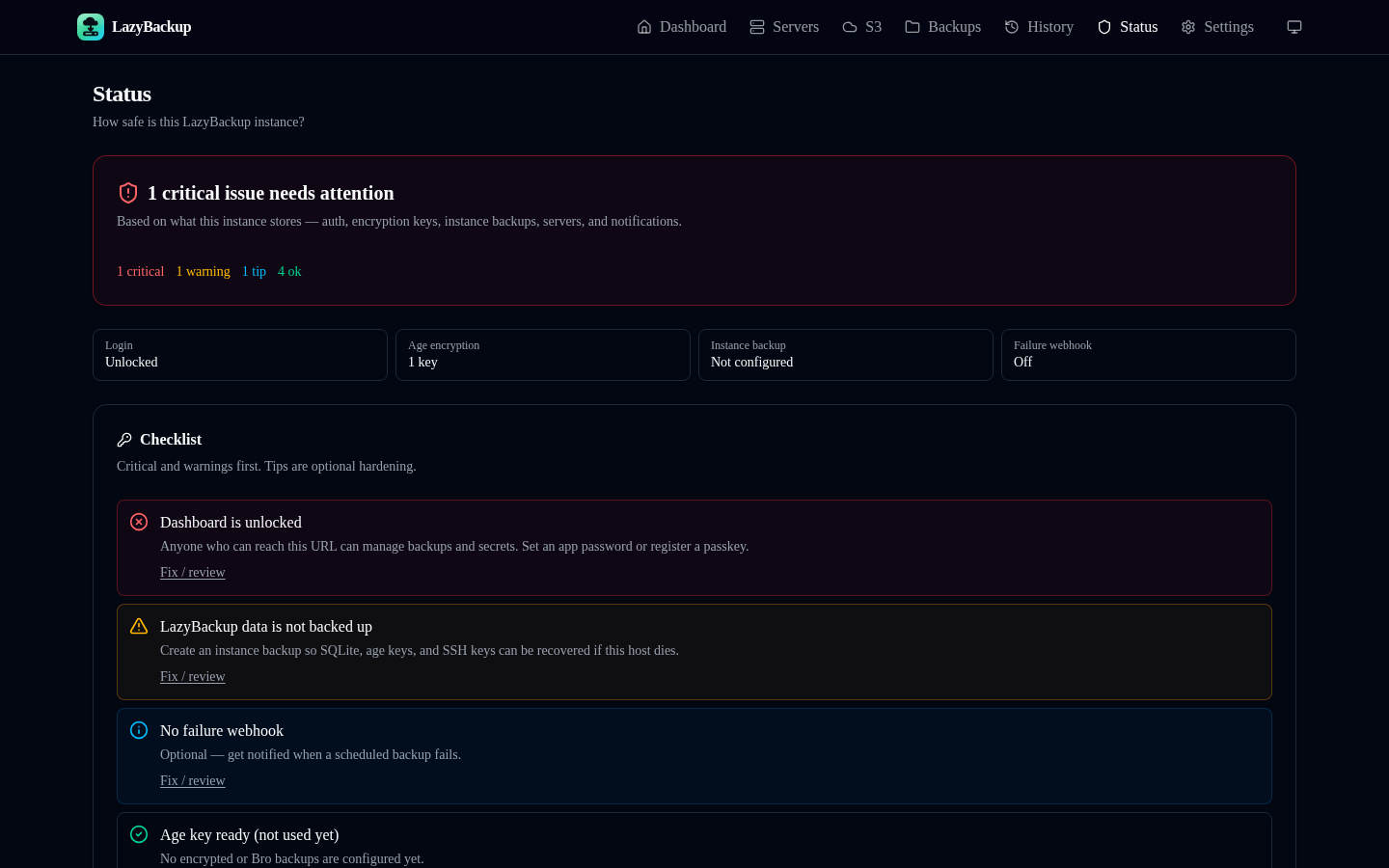Screen dimensions: 1389x868
Task: Open the Dashboard nav item
Action: click(x=681, y=27)
